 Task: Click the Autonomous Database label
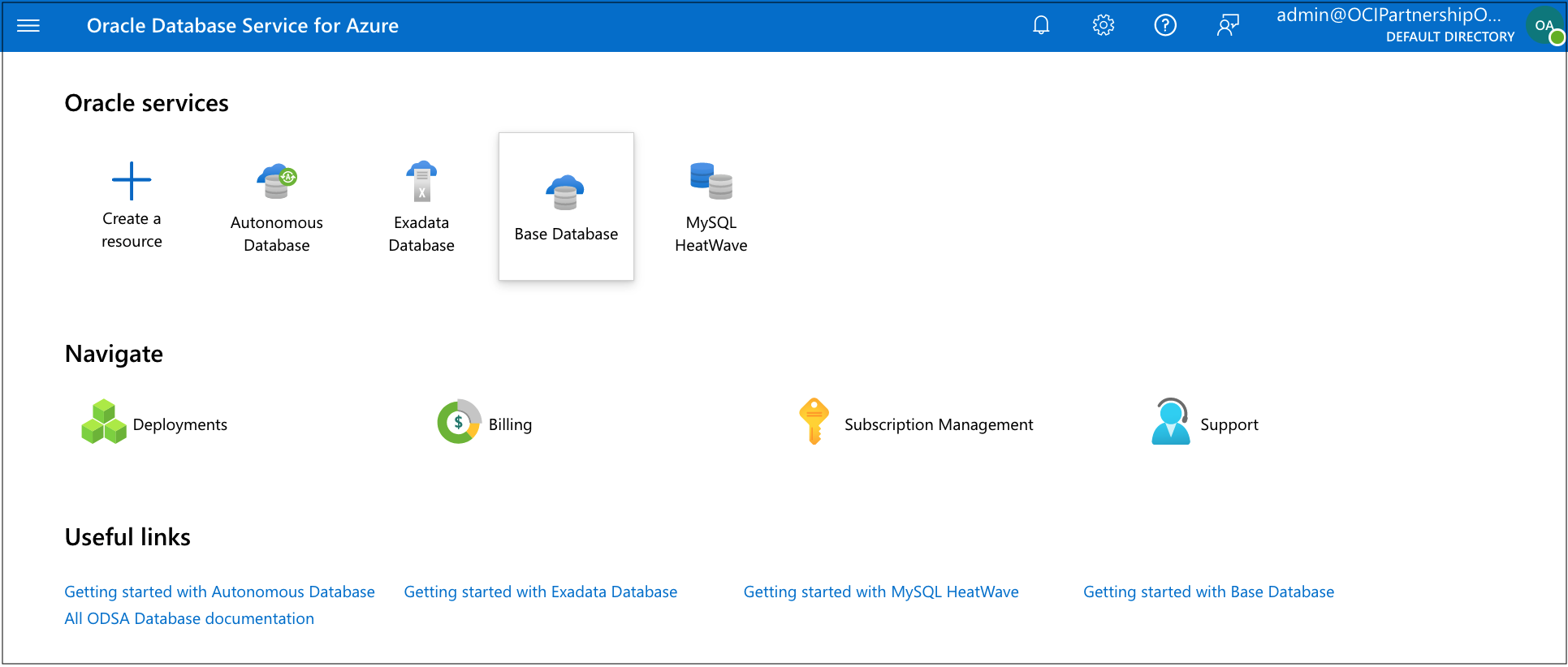(277, 234)
